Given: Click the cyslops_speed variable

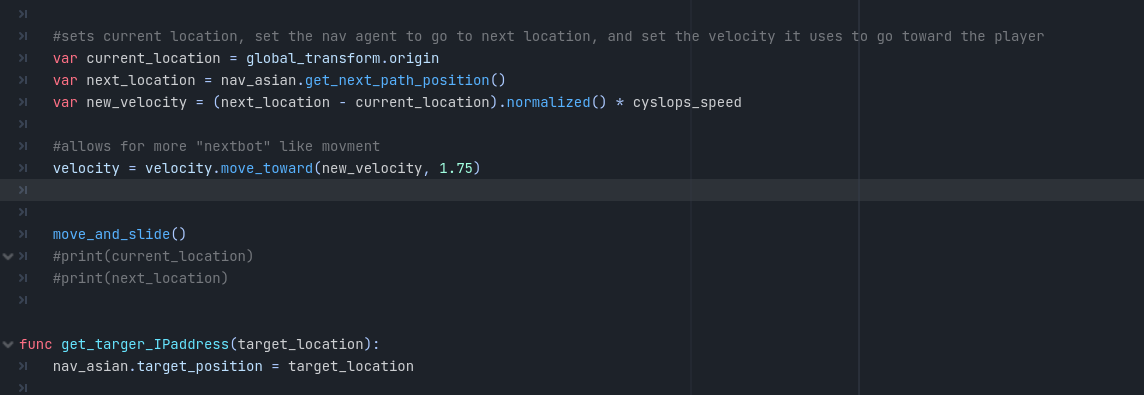Looking at the screenshot, I should point(687,102).
